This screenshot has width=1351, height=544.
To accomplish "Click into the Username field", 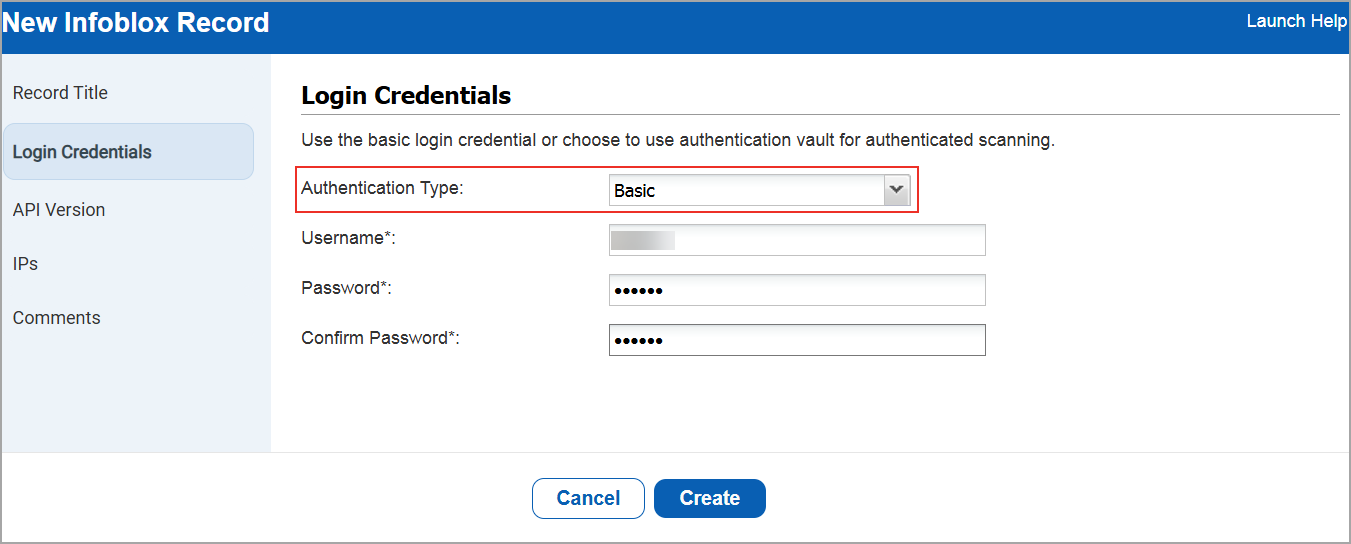I will click(797, 240).
